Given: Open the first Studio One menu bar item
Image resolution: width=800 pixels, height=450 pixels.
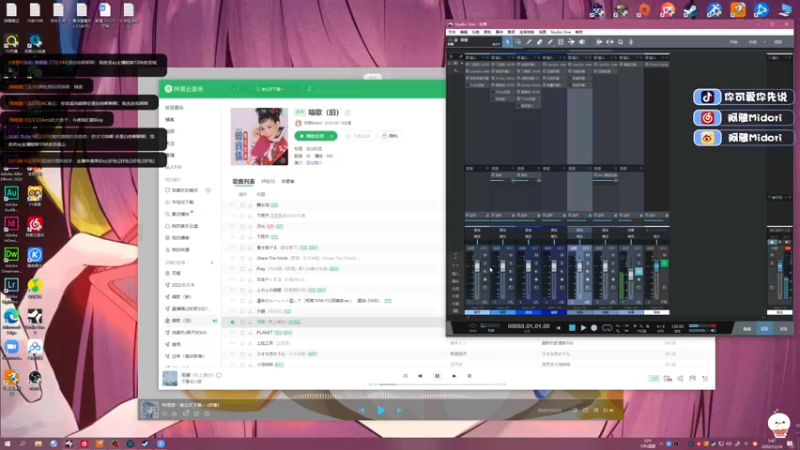Looking at the screenshot, I should [x=452, y=32].
